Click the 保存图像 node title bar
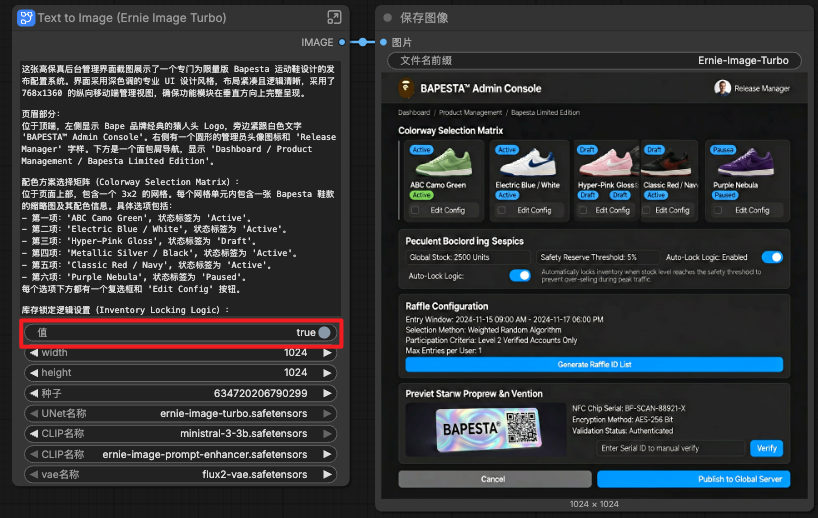 pos(590,18)
